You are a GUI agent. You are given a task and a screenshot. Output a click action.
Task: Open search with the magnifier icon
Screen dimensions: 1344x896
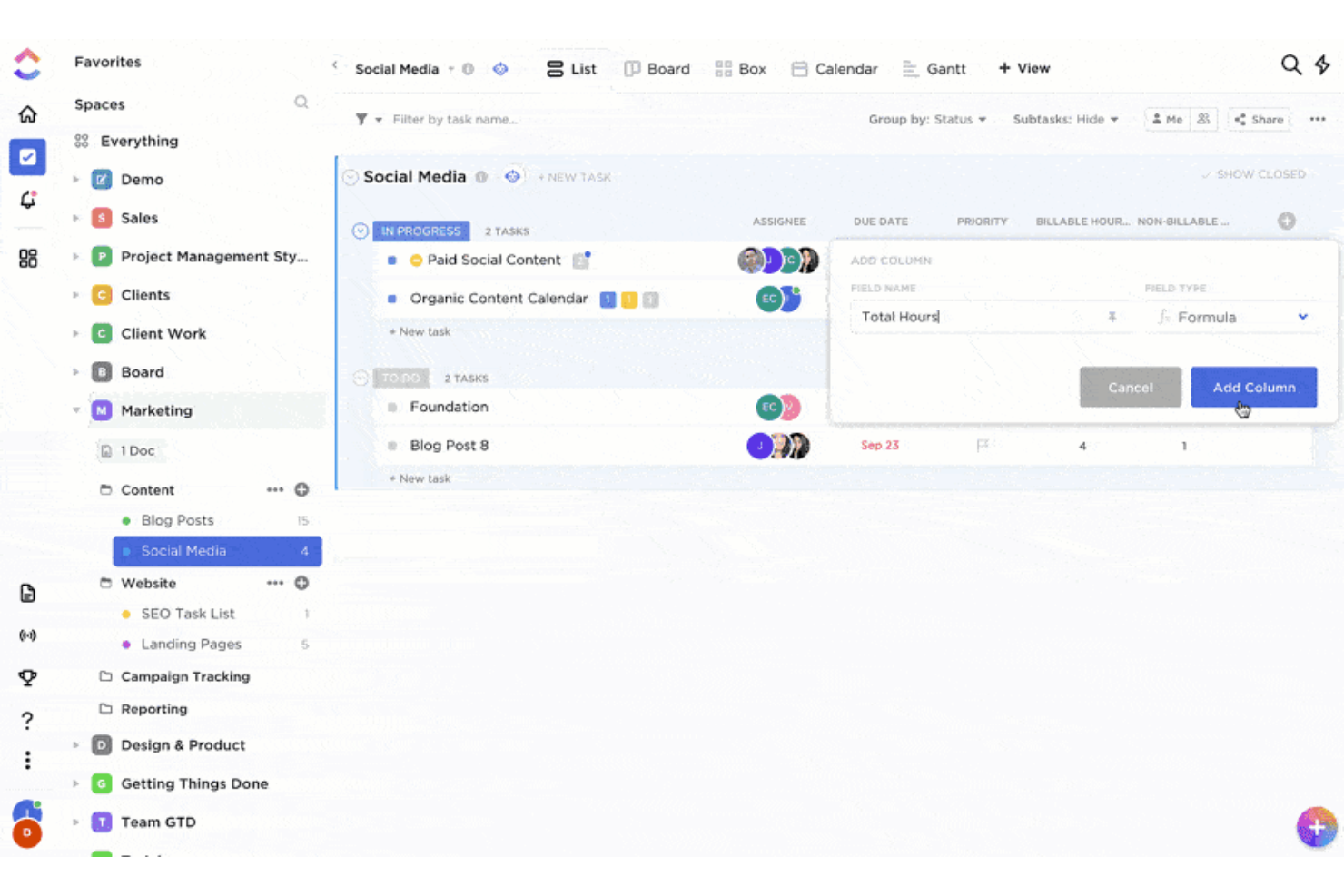(1290, 64)
